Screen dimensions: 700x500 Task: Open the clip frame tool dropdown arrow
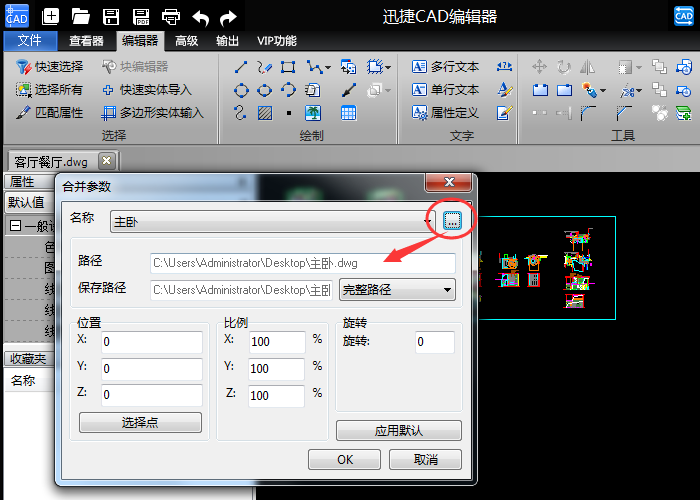pyautogui.click(x=388, y=67)
